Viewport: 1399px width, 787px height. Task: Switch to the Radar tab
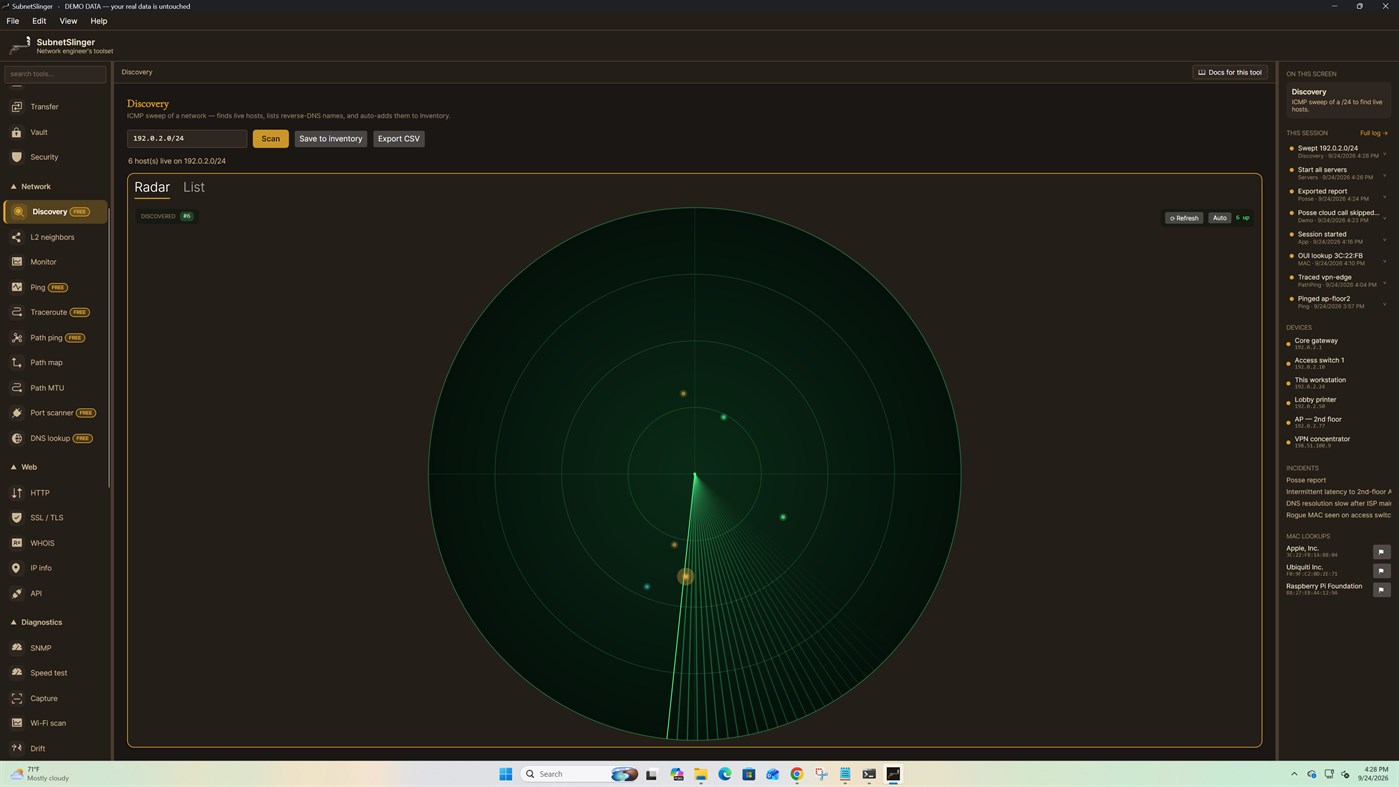pyautogui.click(x=152, y=187)
